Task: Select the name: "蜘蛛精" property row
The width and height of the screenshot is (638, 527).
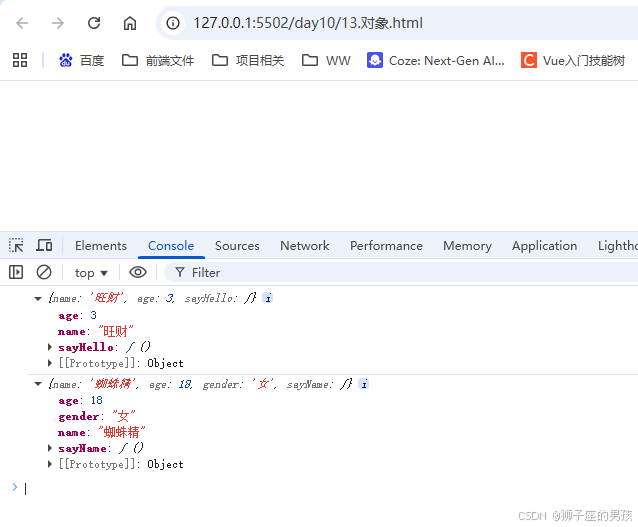Action: 102,432
